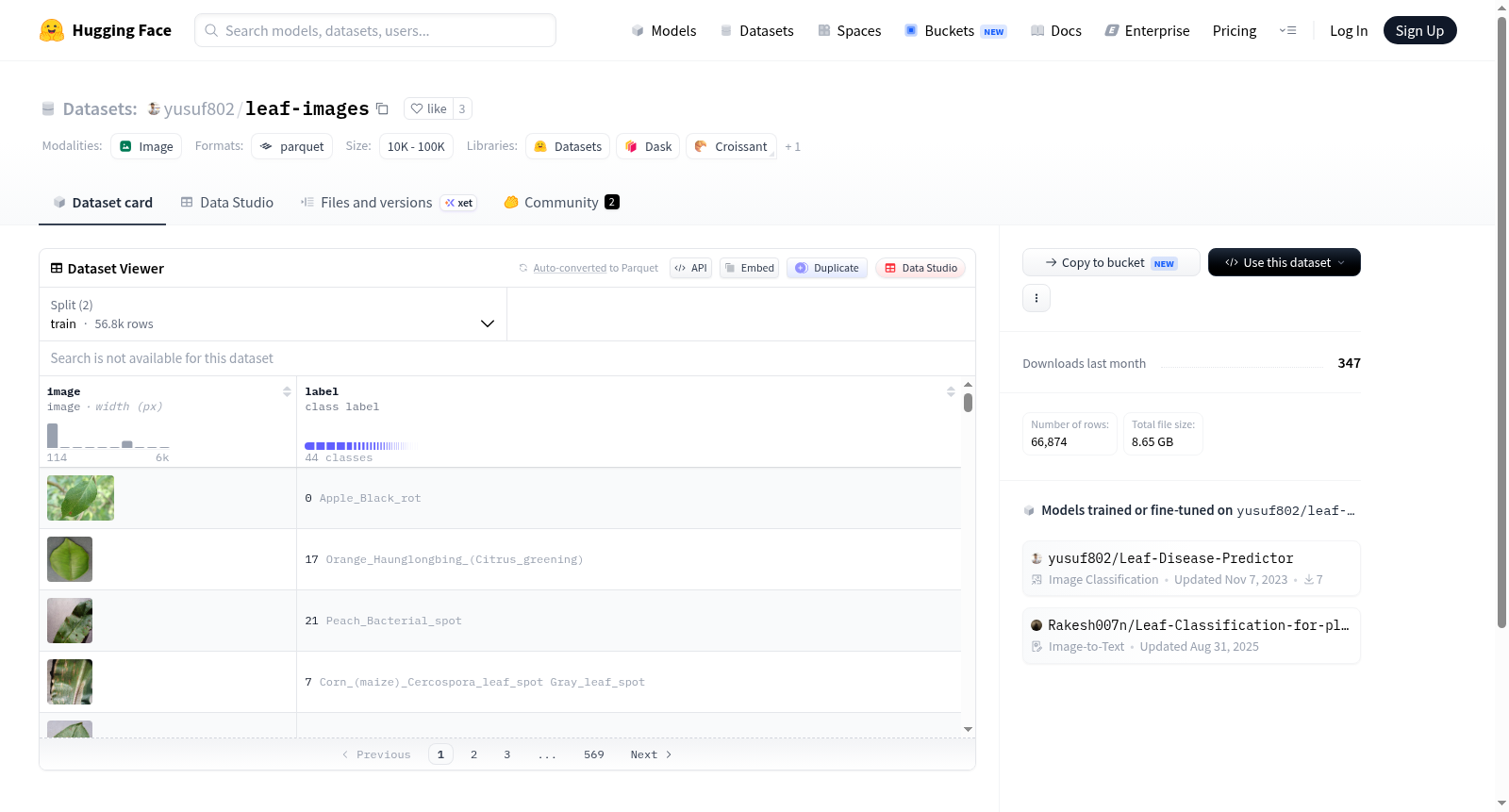Open the Spaces menu item
Viewport: 1509px width, 812px height.
[849, 30]
